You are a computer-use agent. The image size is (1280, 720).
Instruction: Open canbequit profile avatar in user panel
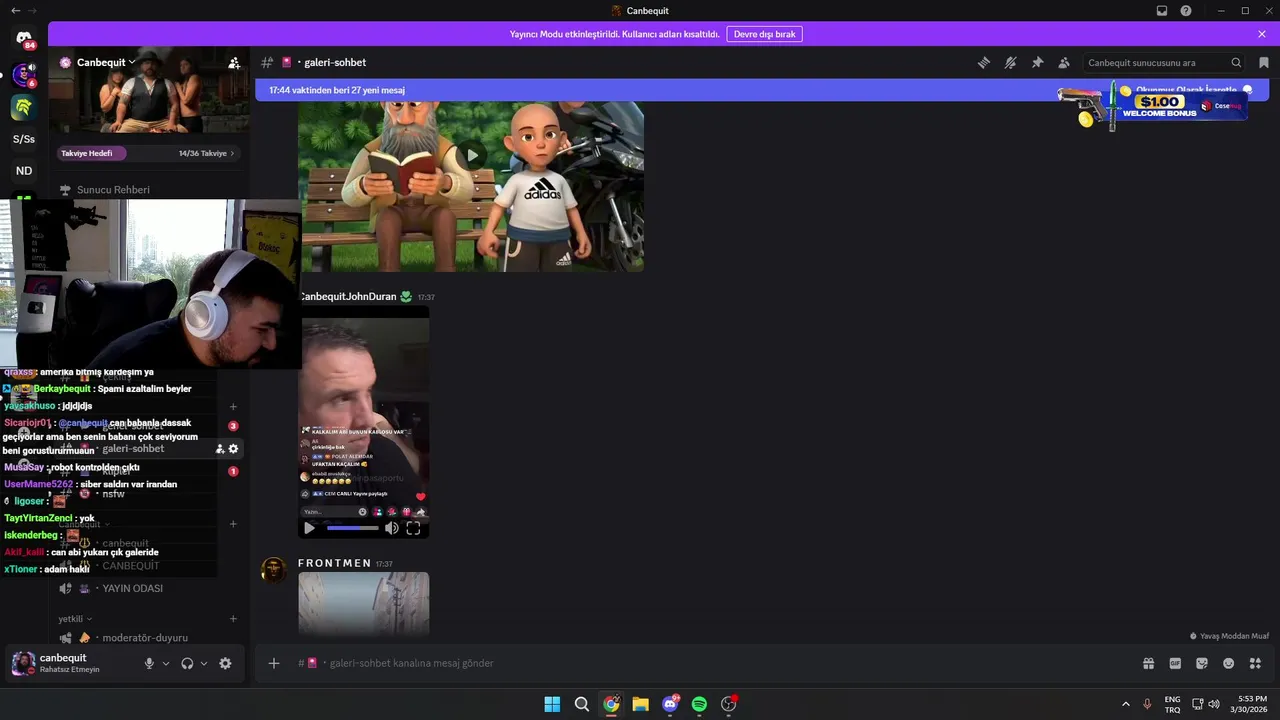pyautogui.click(x=23, y=663)
